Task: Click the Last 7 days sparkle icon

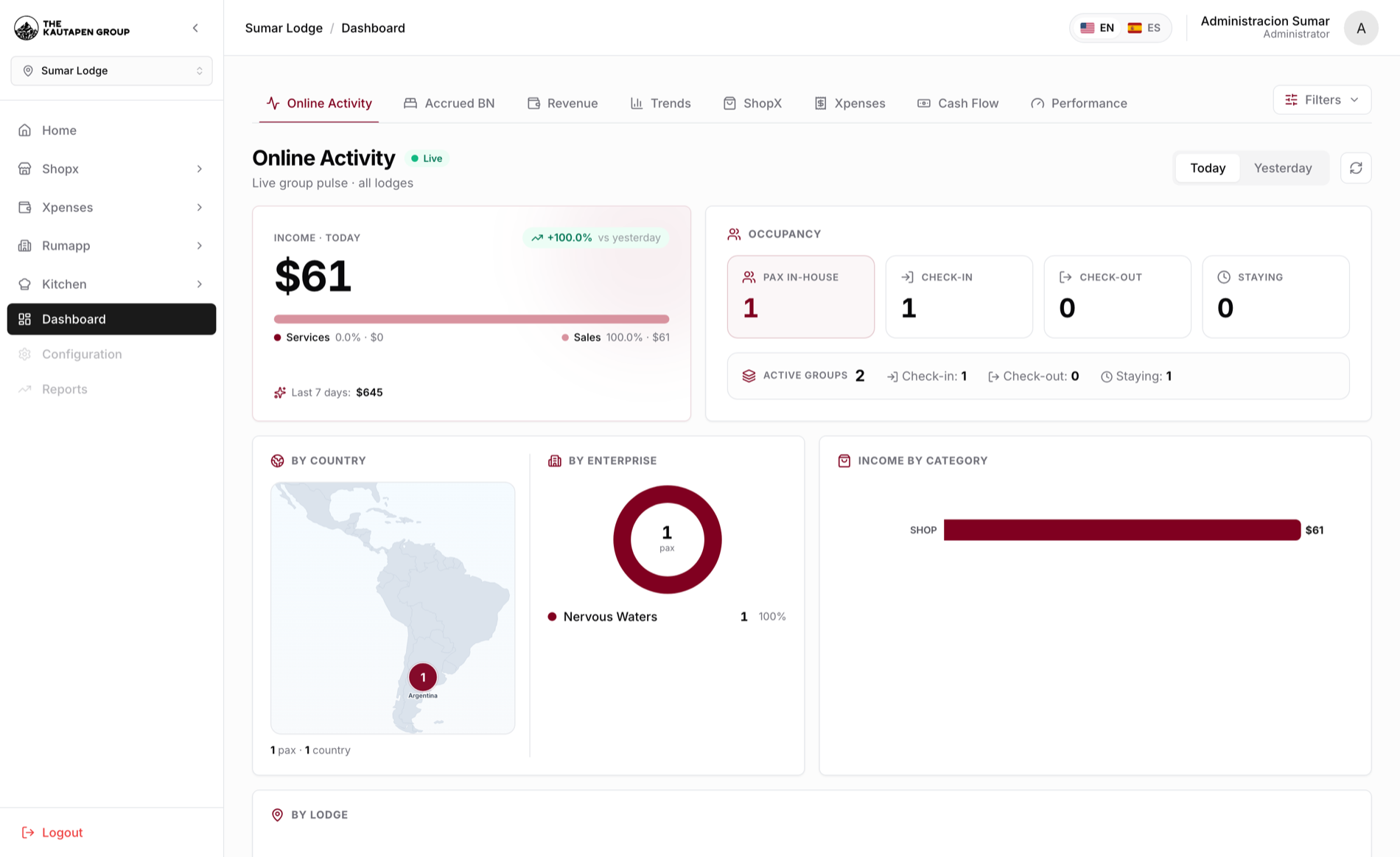Action: tap(280, 393)
